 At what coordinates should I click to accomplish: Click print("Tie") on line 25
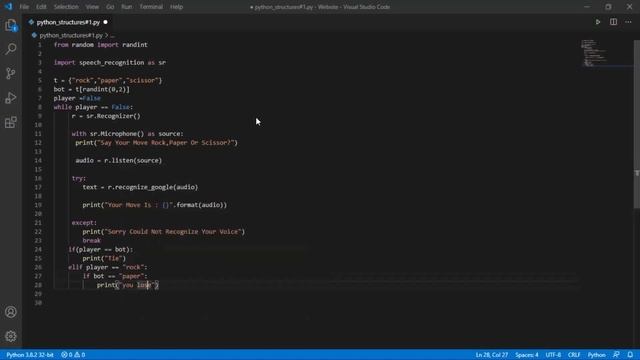point(104,258)
